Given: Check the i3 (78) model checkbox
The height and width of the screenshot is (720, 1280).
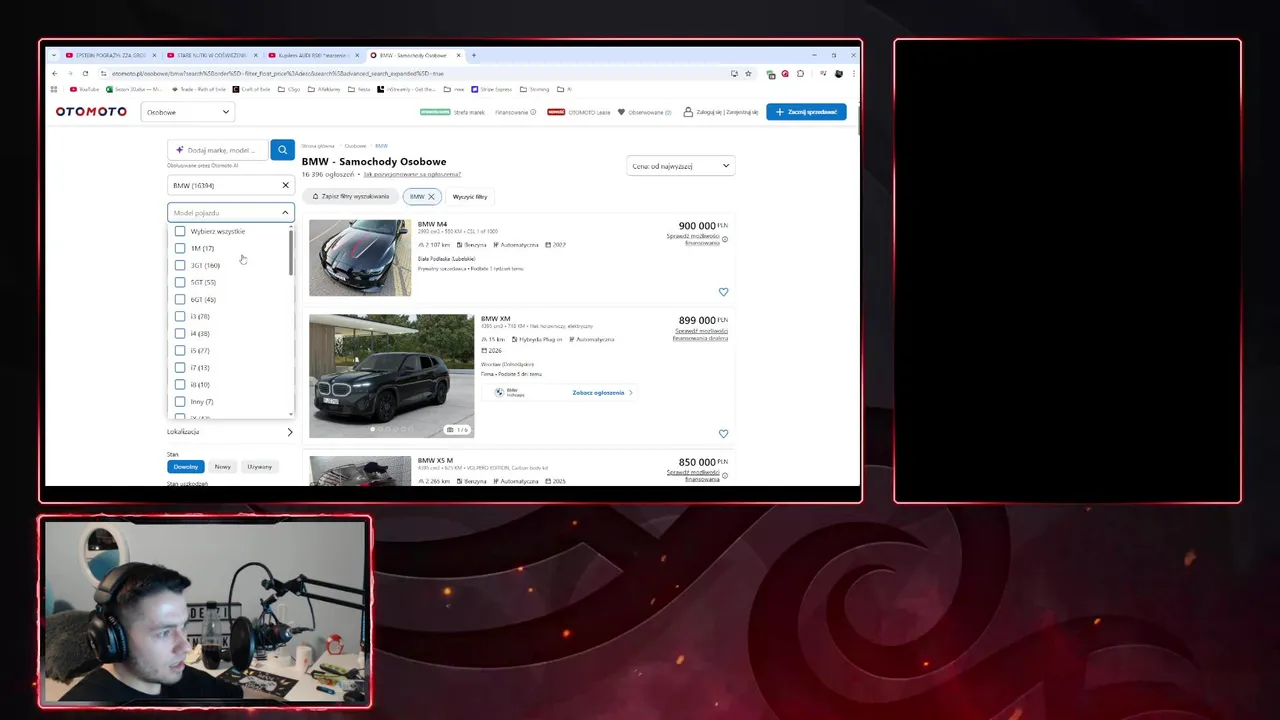Looking at the screenshot, I should [x=180, y=316].
